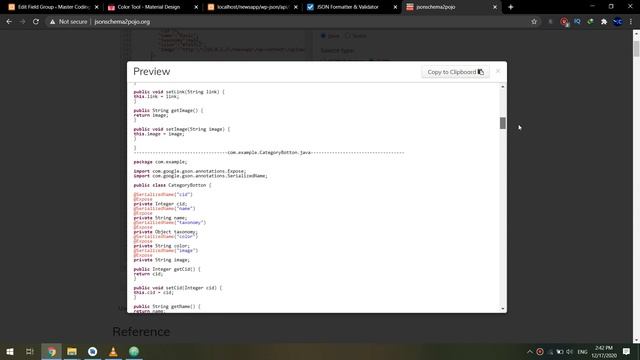Open the notification center icon
Screen dimensions: 640x360
(x=626, y=351)
